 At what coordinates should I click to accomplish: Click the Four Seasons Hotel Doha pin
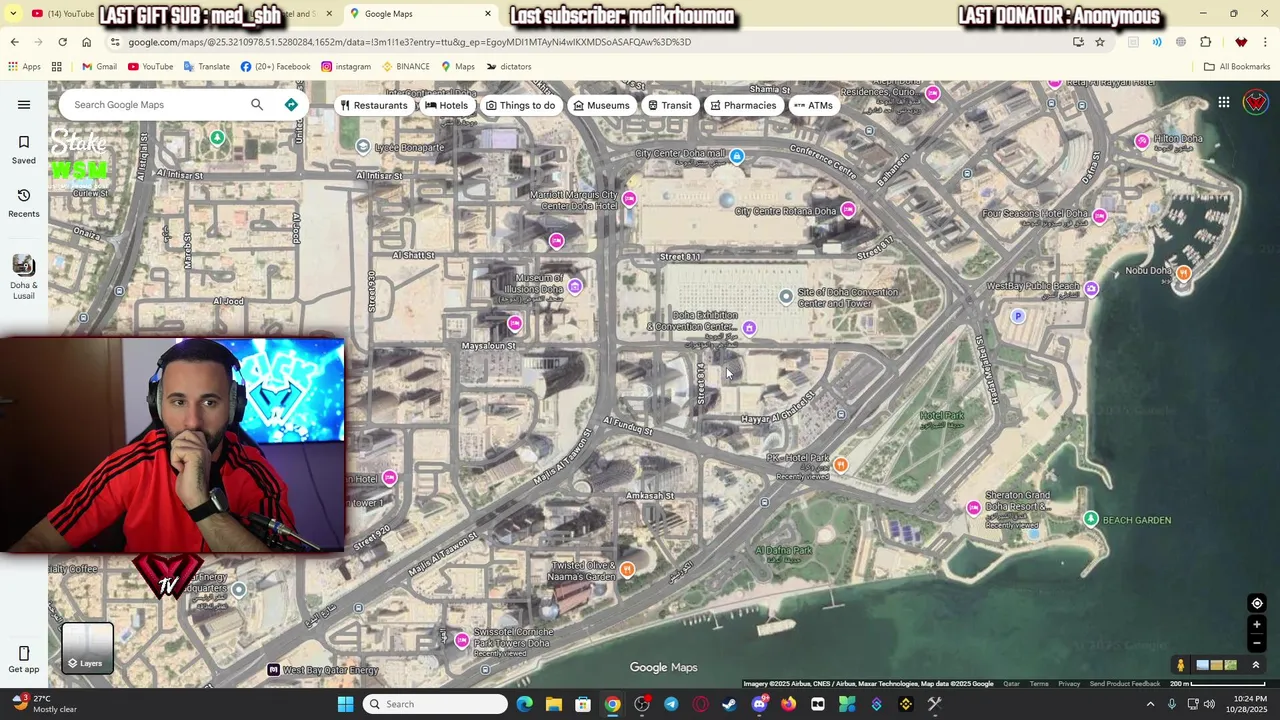point(1100,216)
